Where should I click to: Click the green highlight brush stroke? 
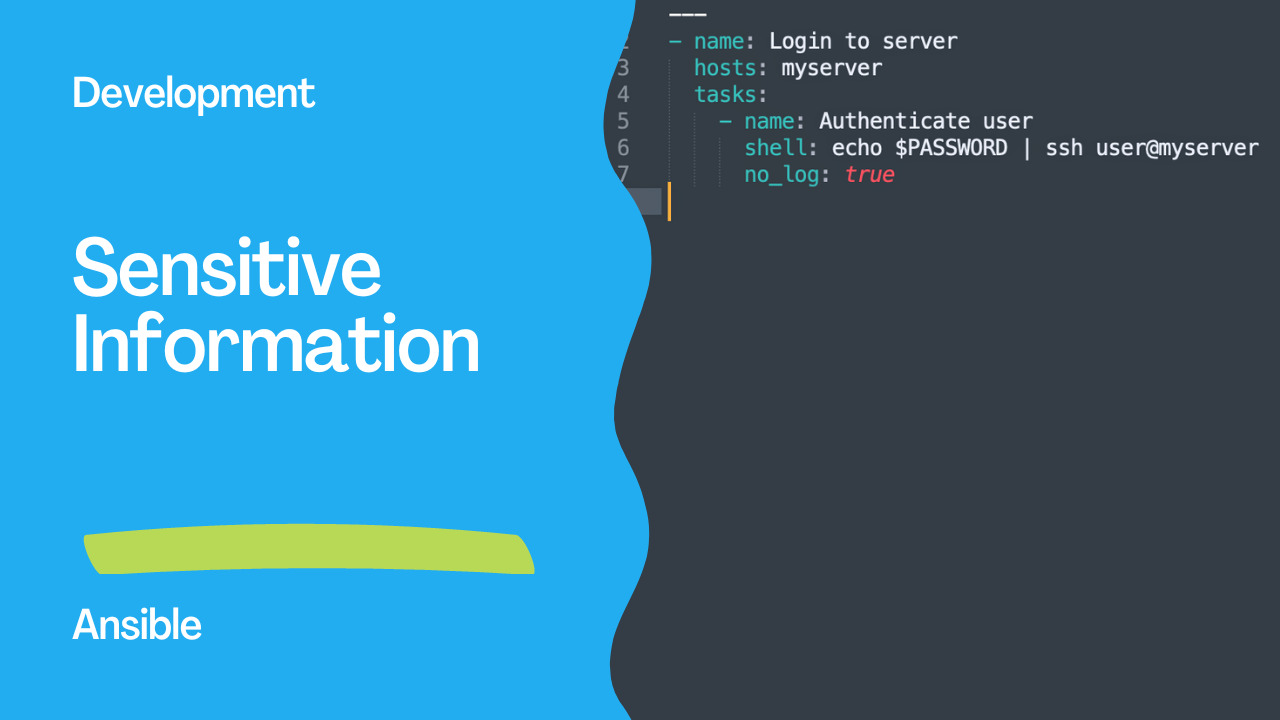310,550
